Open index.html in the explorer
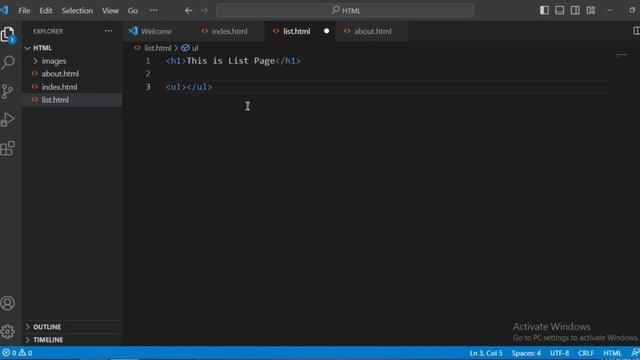The width and height of the screenshot is (640, 360). (72, 87)
